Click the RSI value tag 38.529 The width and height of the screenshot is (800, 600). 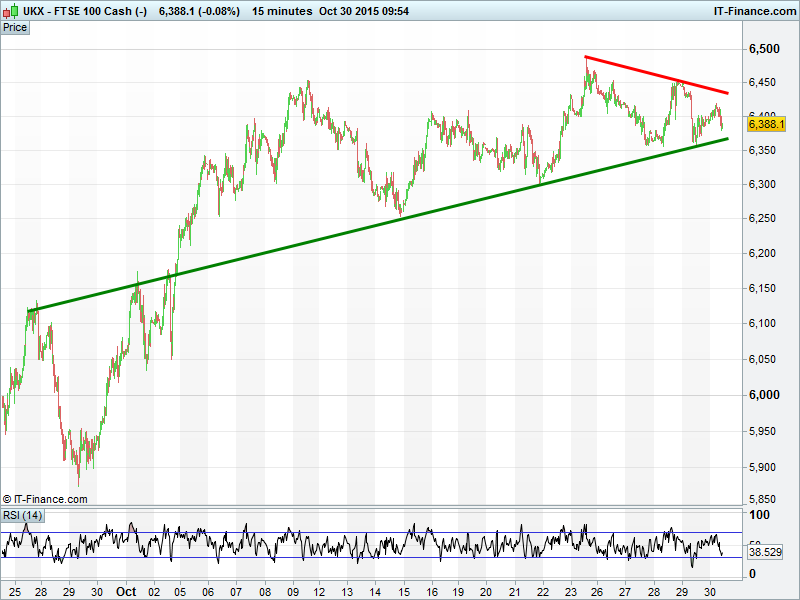764,552
